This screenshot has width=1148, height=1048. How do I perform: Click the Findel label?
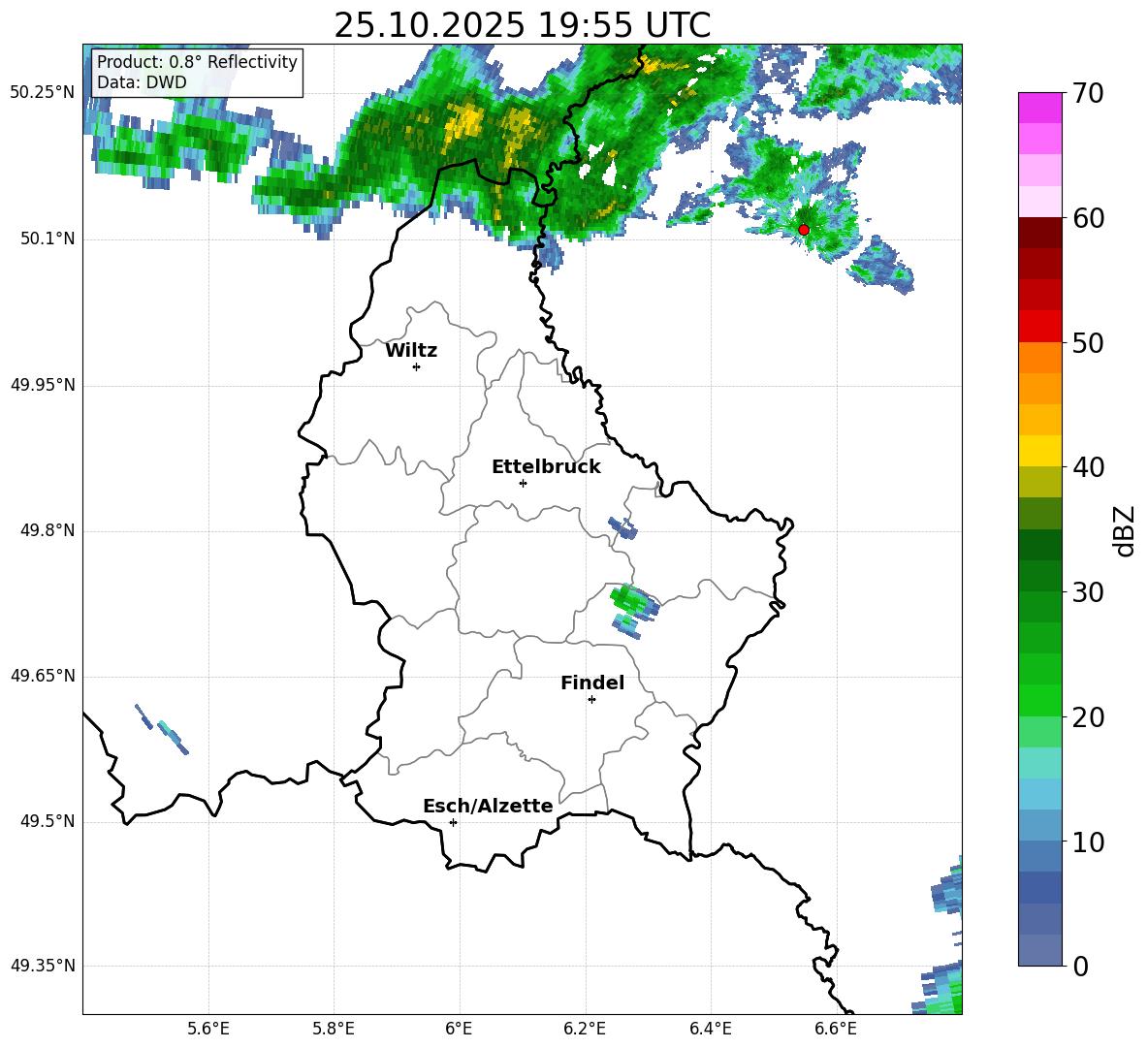(592, 683)
